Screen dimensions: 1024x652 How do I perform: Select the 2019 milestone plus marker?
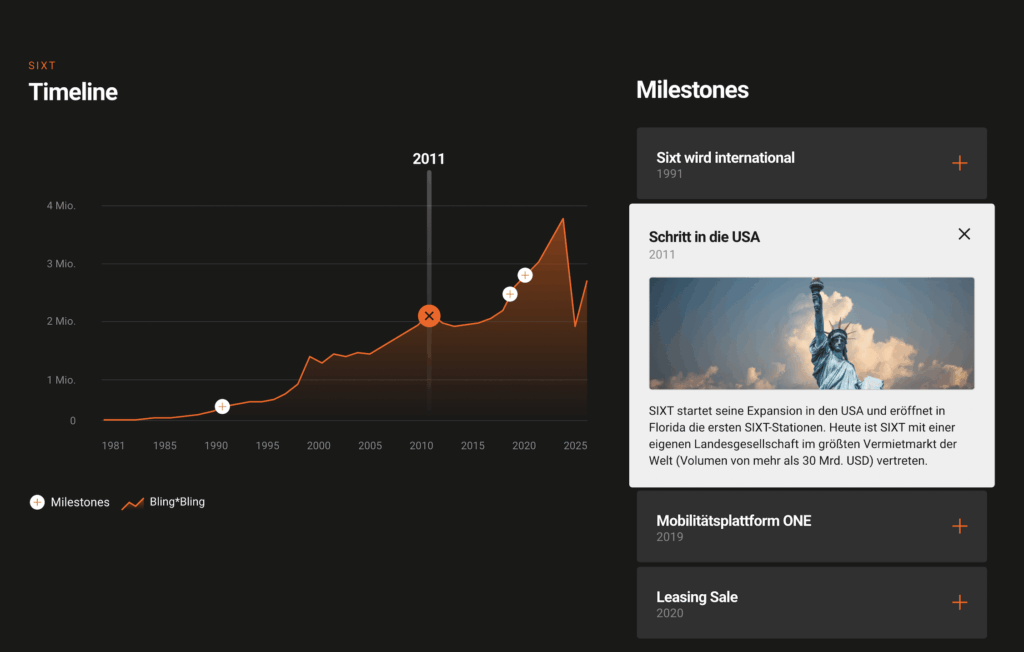point(510,294)
